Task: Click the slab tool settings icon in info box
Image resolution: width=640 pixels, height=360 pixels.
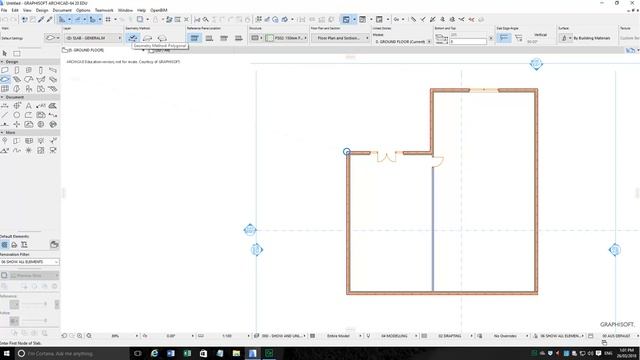Action: (51, 38)
